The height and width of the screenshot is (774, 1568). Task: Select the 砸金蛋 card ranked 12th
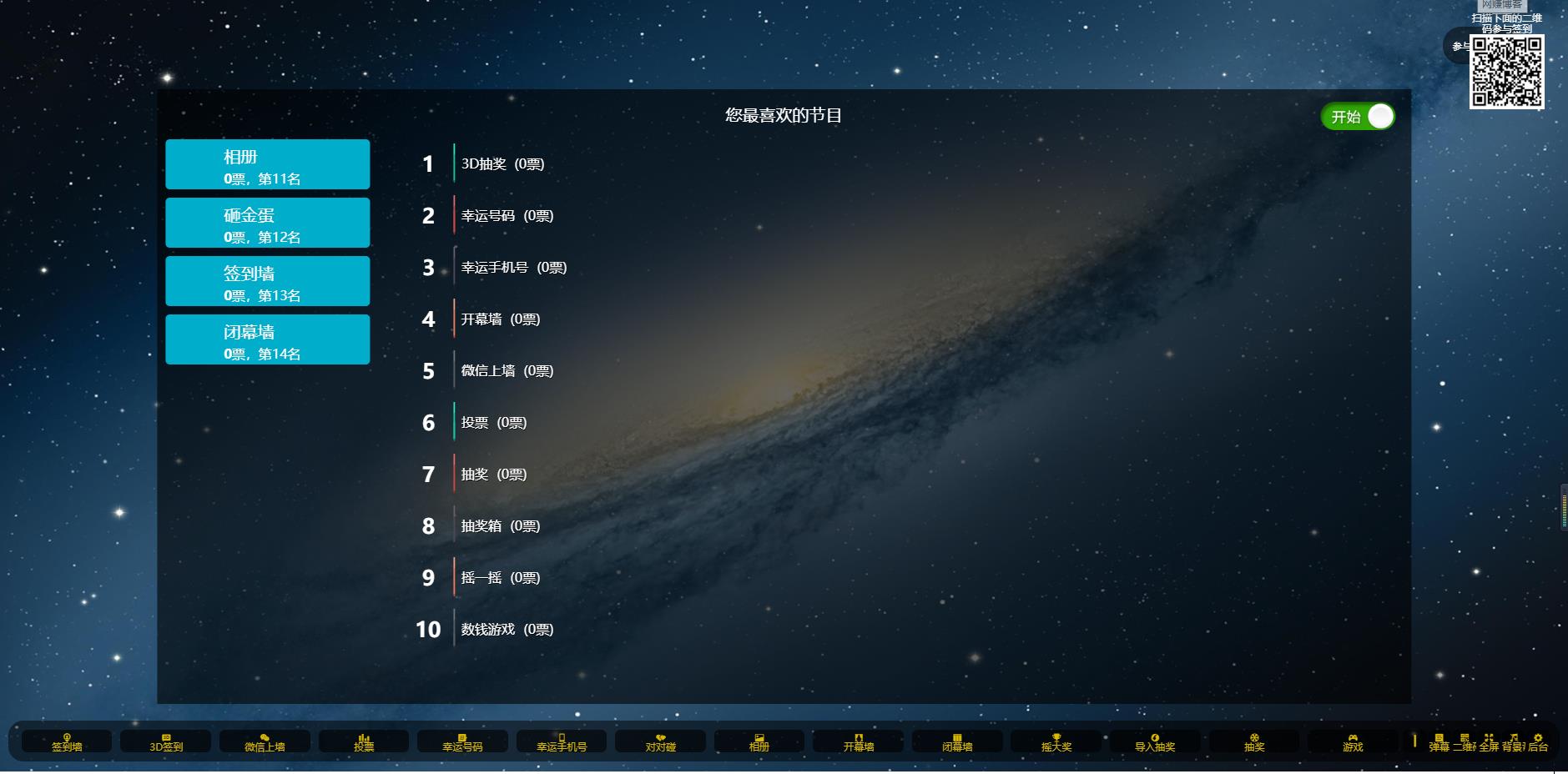coord(268,223)
